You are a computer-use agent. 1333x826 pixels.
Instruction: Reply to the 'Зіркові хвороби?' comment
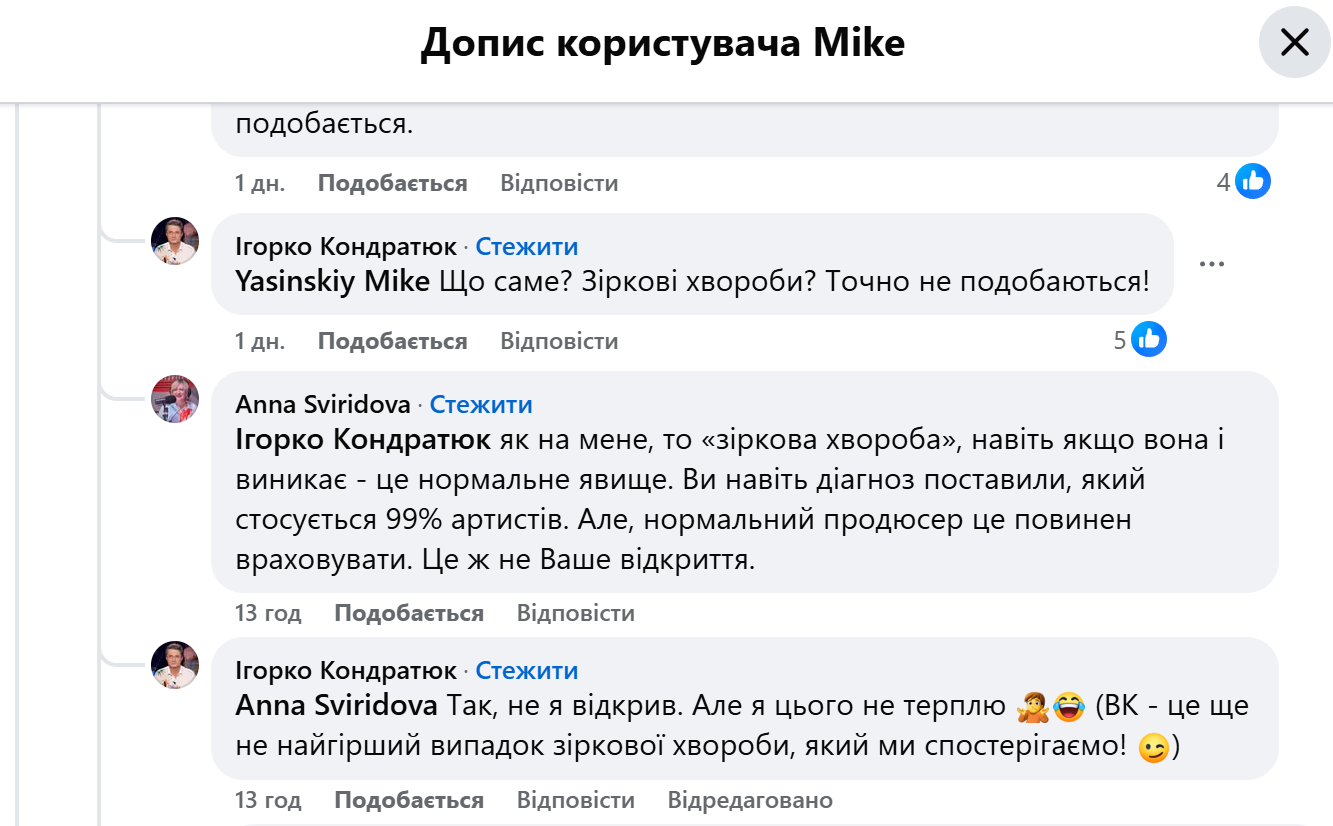pos(559,341)
